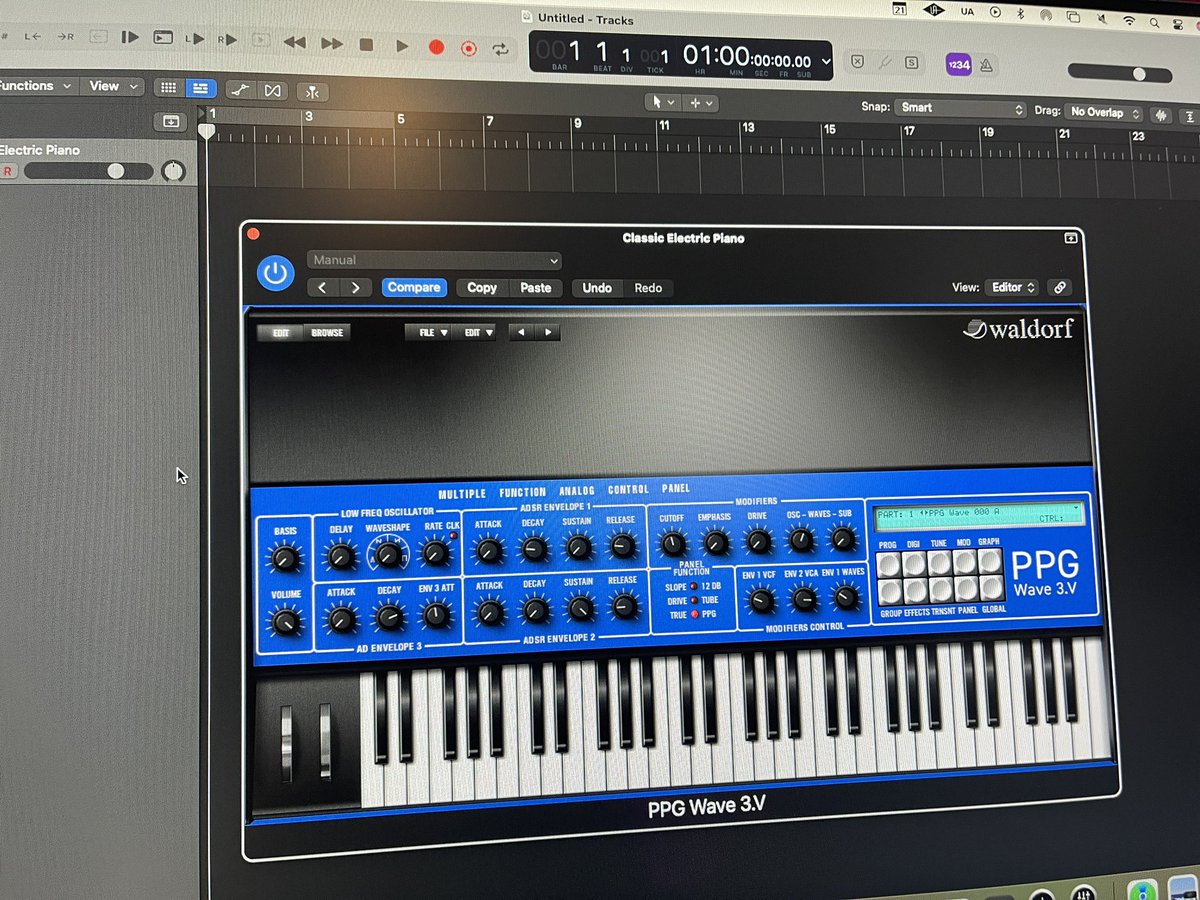Click the Solo S button in control bar
This screenshot has width=1200, height=900.
911,62
